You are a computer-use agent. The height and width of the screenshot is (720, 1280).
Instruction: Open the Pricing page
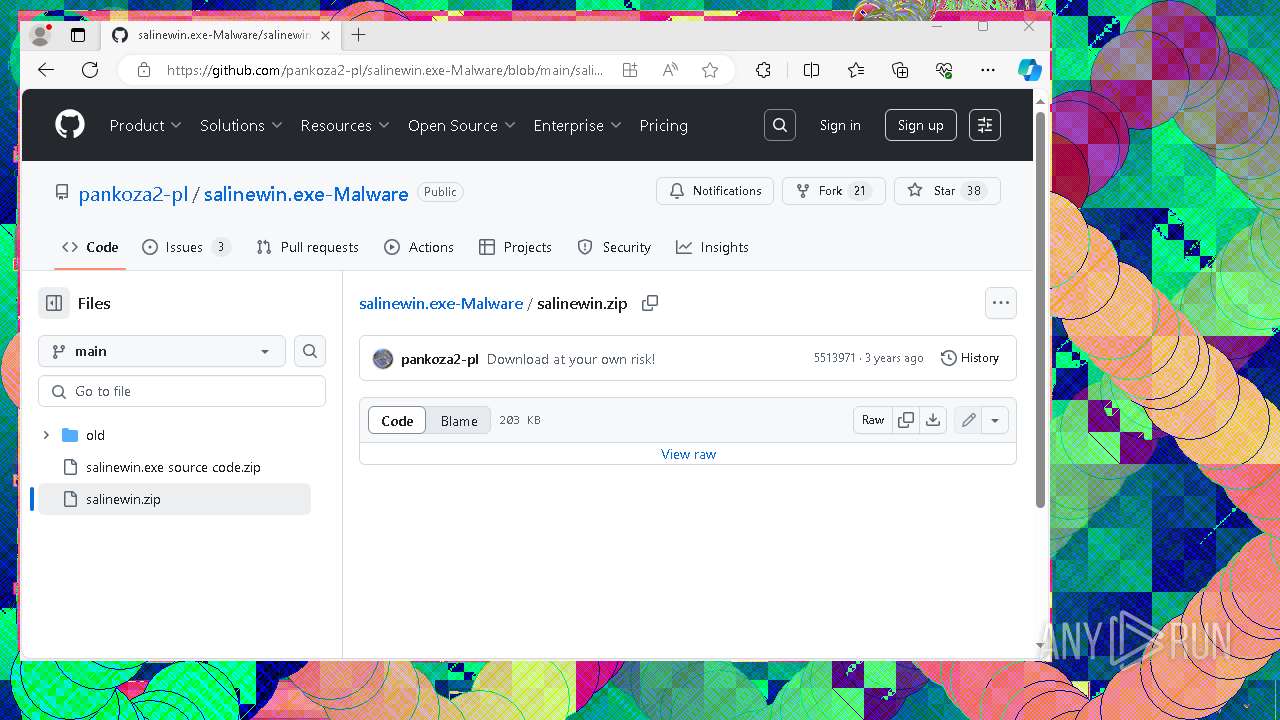pyautogui.click(x=664, y=125)
